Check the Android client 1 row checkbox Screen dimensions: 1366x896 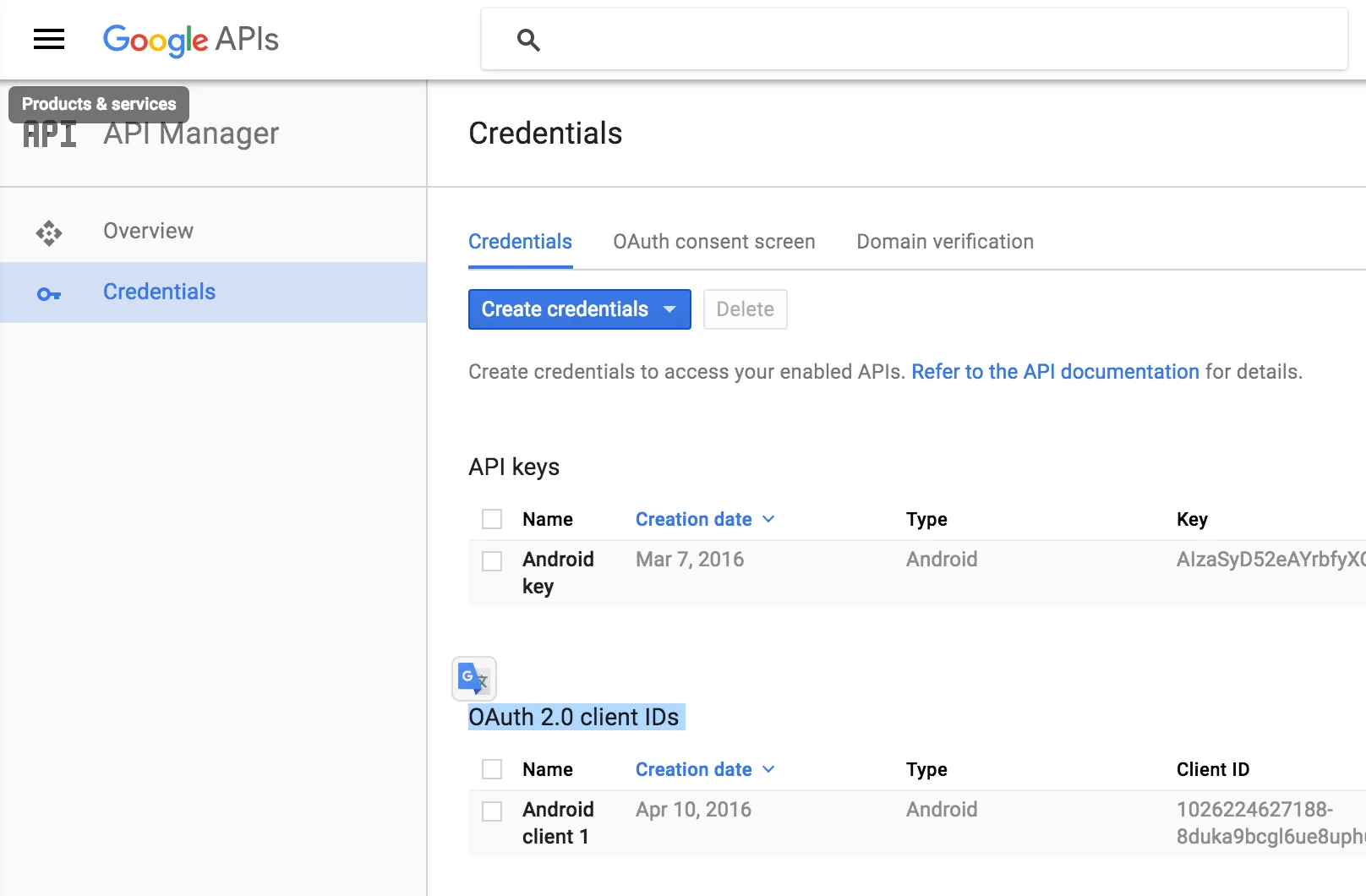(x=492, y=811)
